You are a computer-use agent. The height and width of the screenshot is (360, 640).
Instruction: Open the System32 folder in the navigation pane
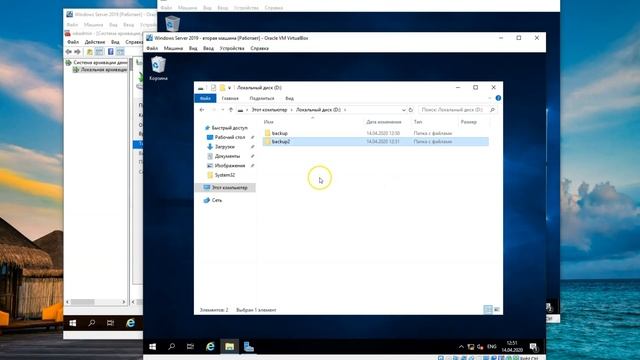pos(224,175)
